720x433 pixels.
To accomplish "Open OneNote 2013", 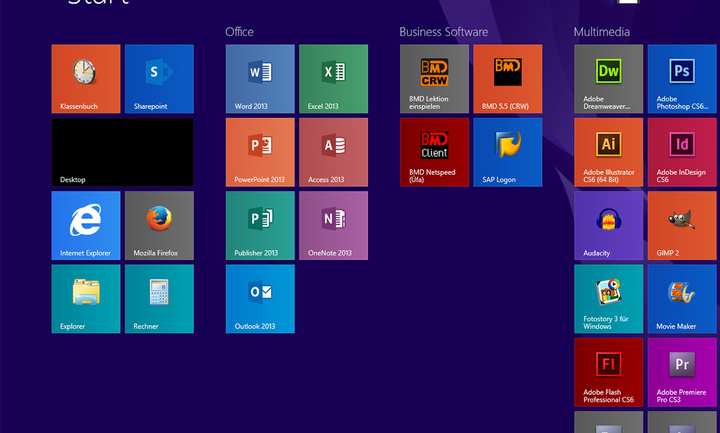I will (333, 225).
